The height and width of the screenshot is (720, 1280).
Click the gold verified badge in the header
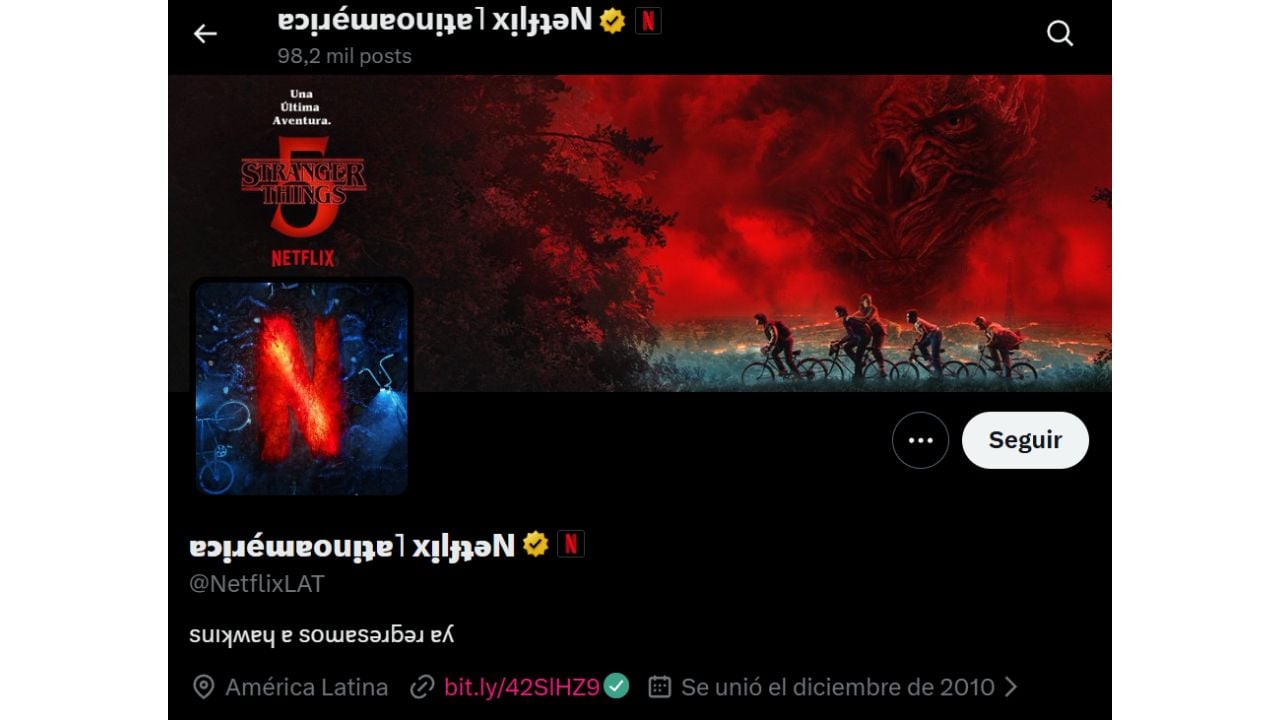pyautogui.click(x=613, y=20)
